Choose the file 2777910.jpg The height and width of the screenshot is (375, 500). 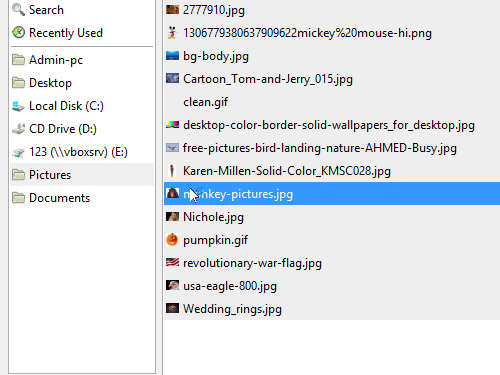(x=332, y=10)
